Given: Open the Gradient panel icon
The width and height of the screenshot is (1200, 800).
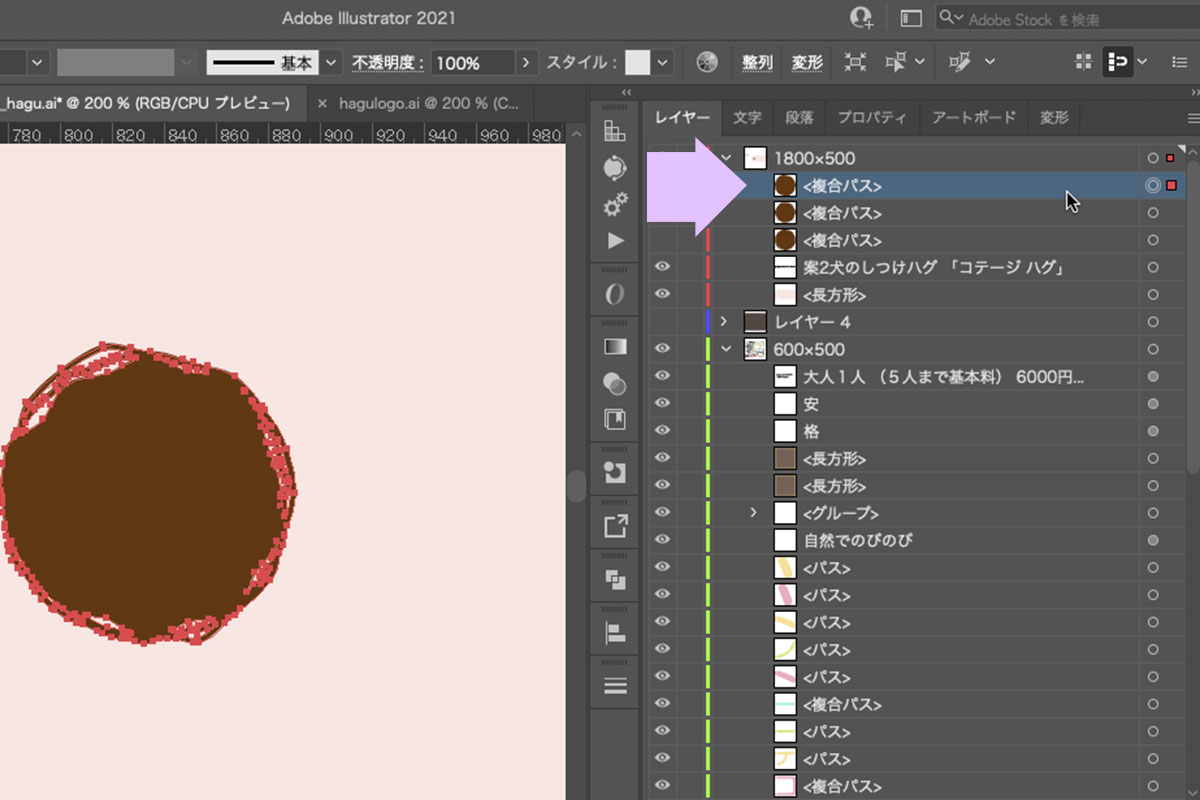Looking at the screenshot, I should tap(615, 347).
